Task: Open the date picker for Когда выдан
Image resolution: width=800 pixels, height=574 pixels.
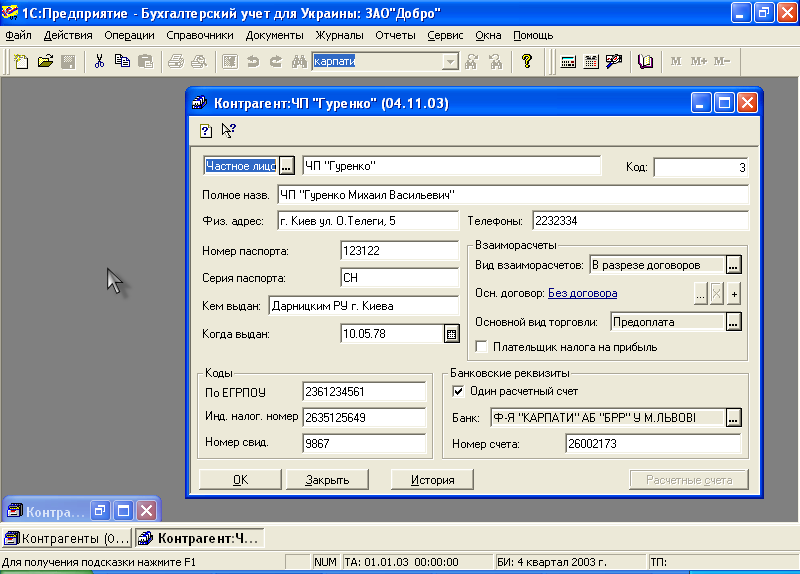Action: point(452,334)
